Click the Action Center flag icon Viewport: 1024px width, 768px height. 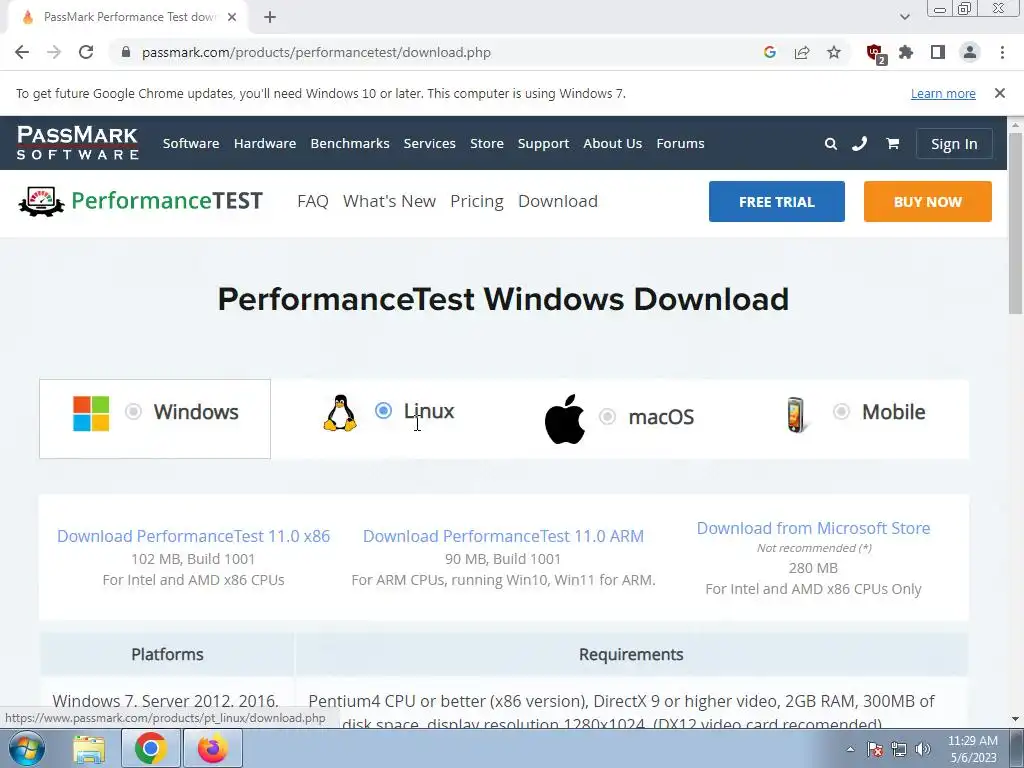(875, 749)
